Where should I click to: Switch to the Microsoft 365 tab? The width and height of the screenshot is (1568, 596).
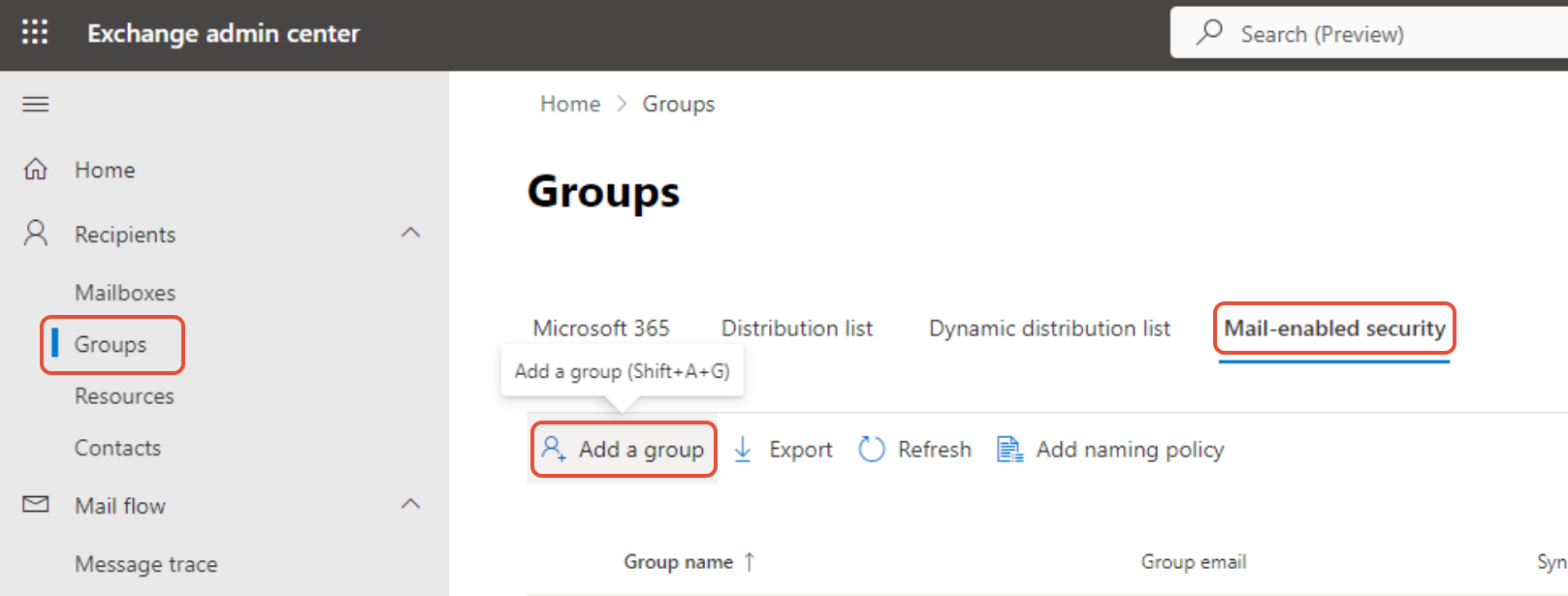pos(601,329)
